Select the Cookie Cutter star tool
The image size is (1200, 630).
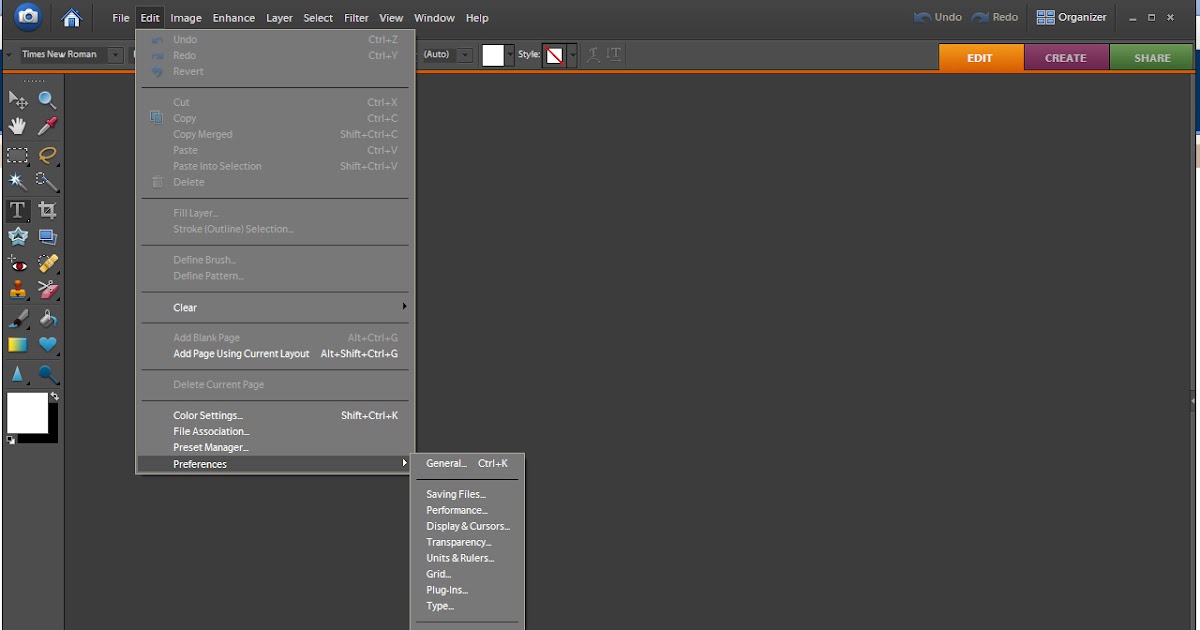(18, 236)
